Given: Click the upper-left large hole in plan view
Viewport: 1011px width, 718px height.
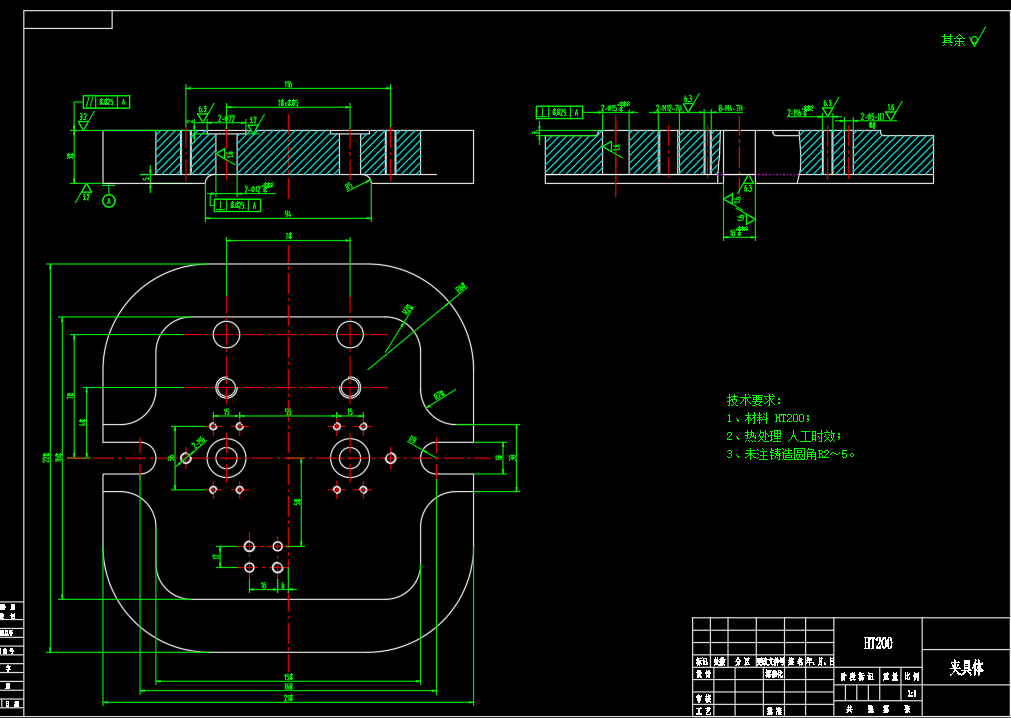Looking at the screenshot, I should [227, 333].
